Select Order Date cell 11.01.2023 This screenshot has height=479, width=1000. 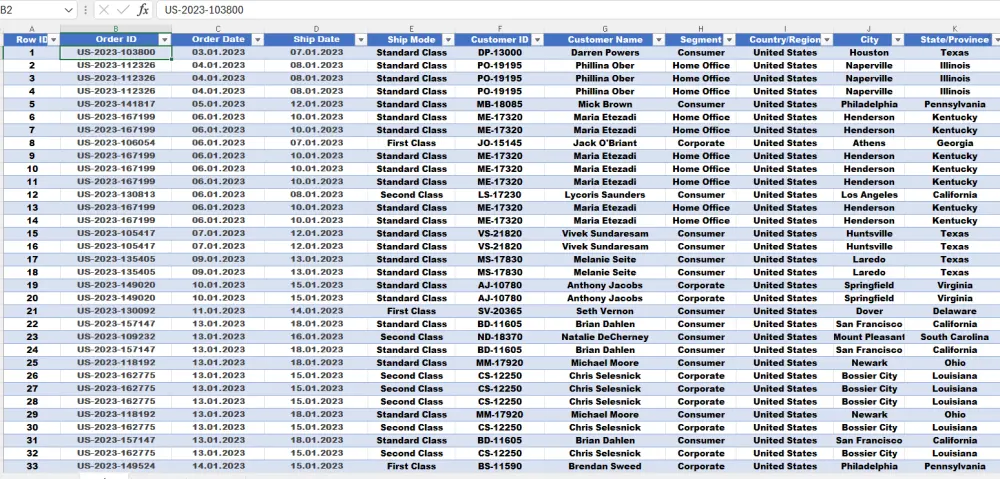[218, 311]
